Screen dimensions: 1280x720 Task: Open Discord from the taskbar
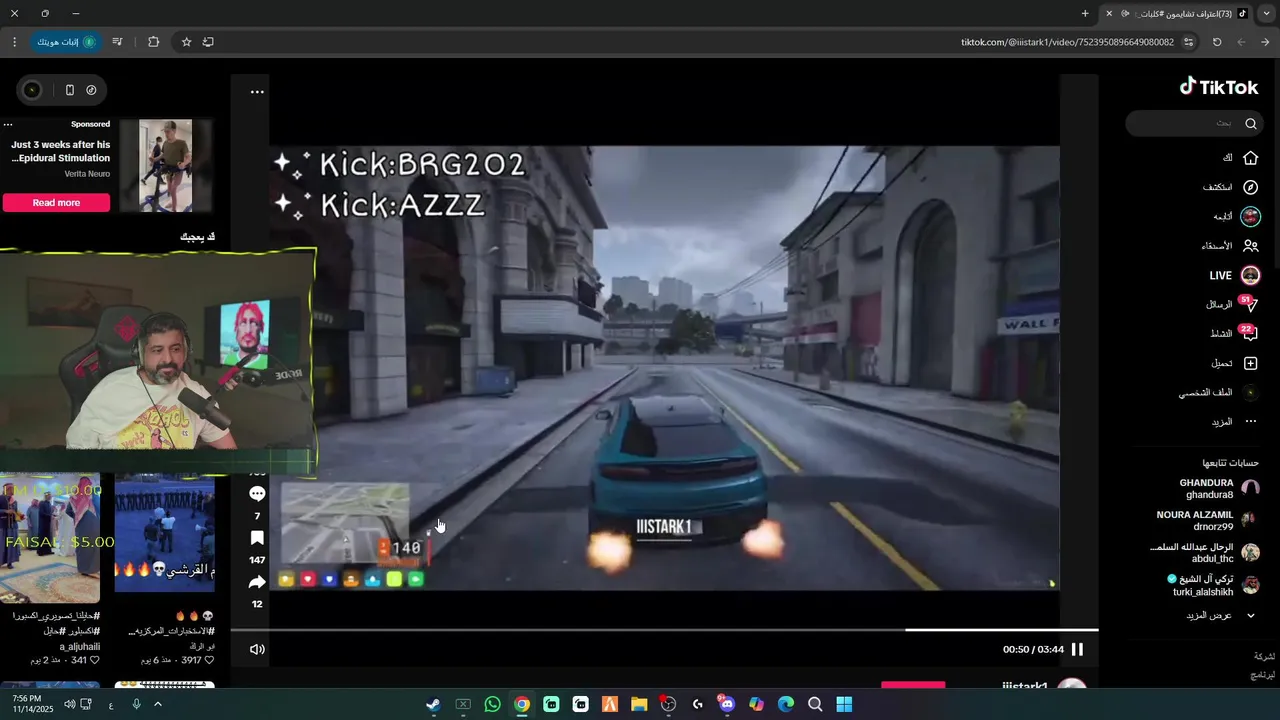(x=727, y=704)
